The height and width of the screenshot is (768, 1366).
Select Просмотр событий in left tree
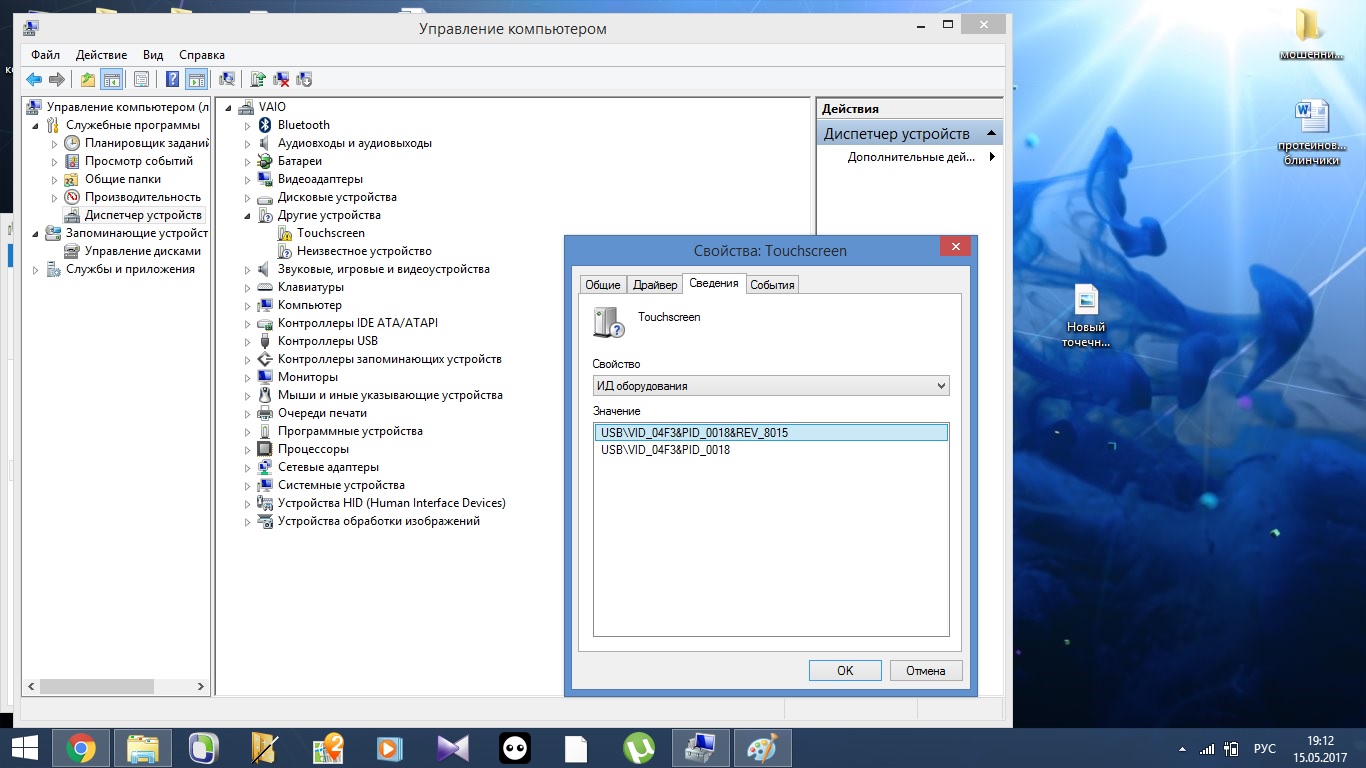point(139,161)
